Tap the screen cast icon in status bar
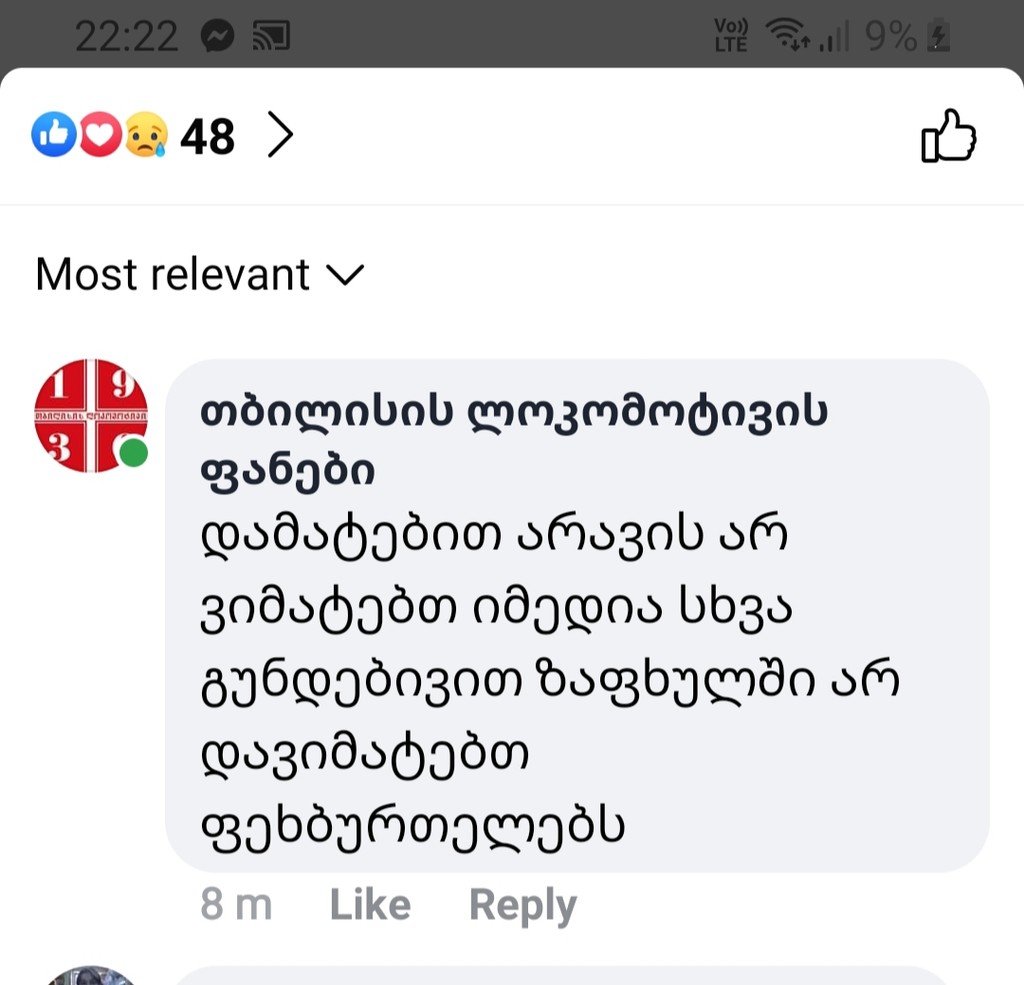The image size is (1024, 985). click(x=271, y=35)
